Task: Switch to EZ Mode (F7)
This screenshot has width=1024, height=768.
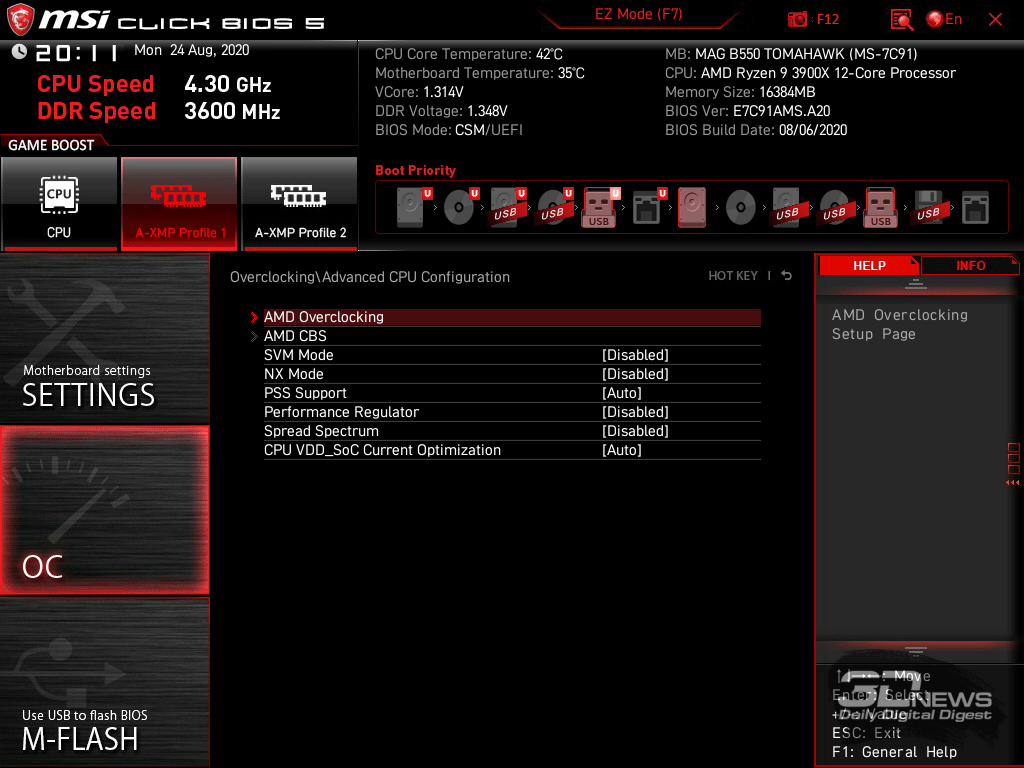Action: point(638,14)
